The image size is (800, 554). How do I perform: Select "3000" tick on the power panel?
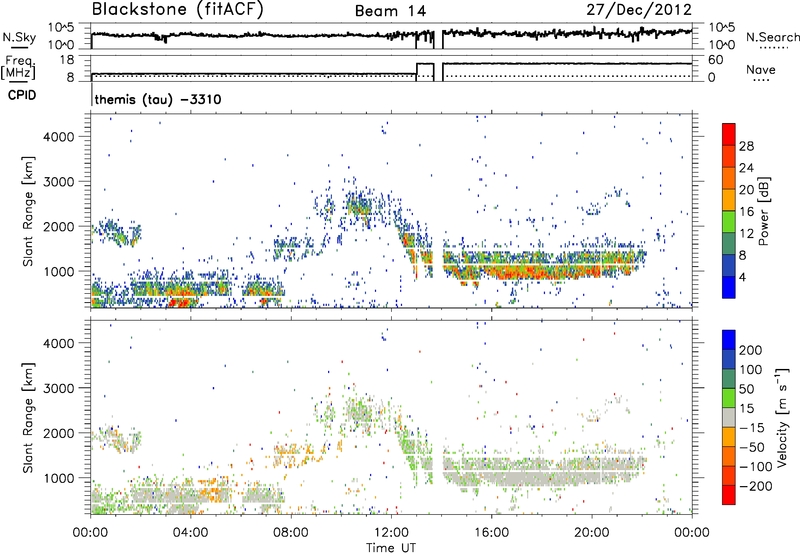coord(58,182)
